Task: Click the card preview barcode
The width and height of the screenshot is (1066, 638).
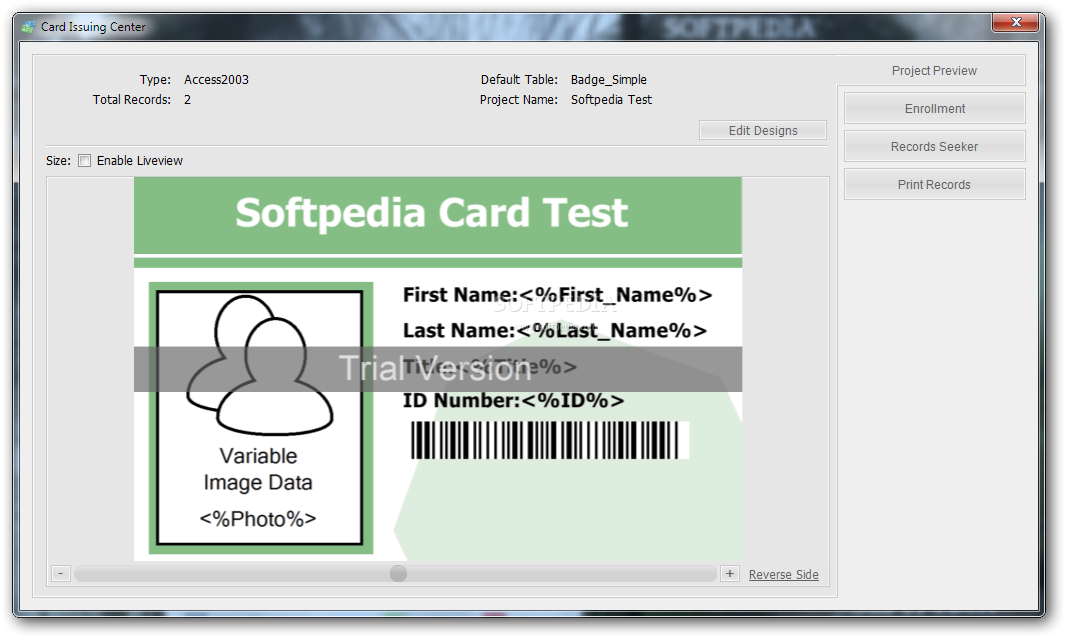Action: tap(549, 440)
